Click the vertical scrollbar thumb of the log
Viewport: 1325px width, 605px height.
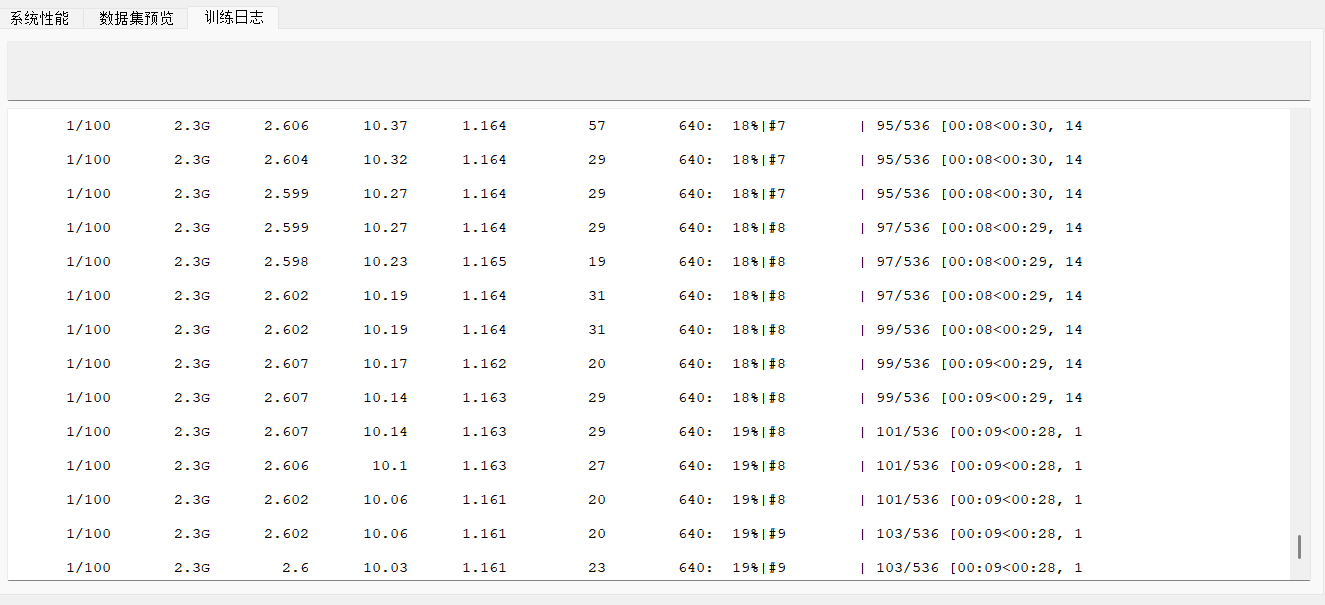click(1299, 547)
